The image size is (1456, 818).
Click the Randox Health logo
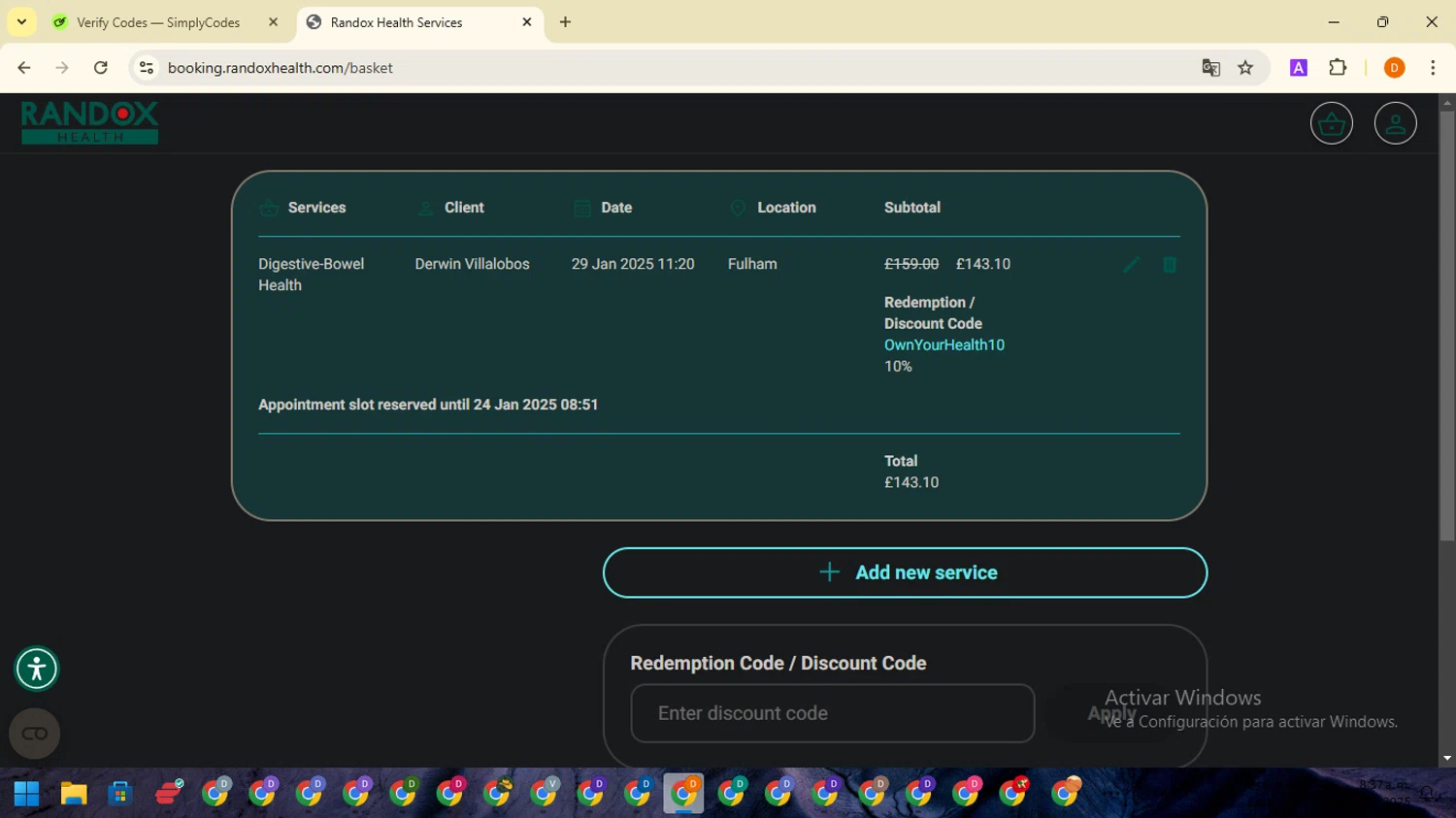pos(89,123)
